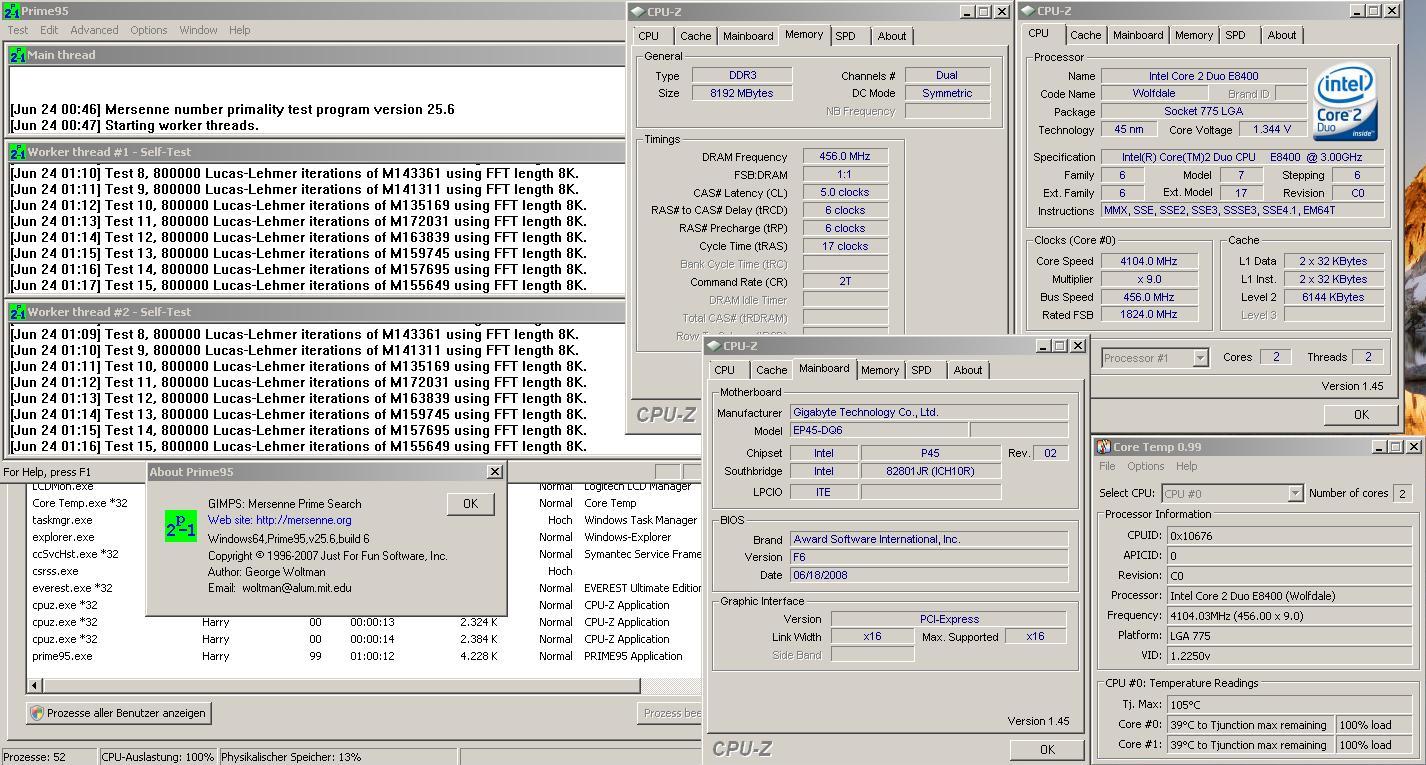The height and width of the screenshot is (765, 1426).
Task: Click the CPU-Z CPU window title icon
Action: [x=1028, y=11]
